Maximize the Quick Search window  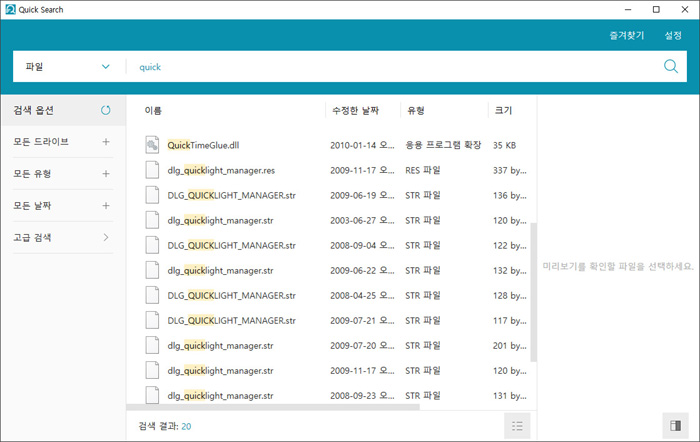(x=656, y=9)
